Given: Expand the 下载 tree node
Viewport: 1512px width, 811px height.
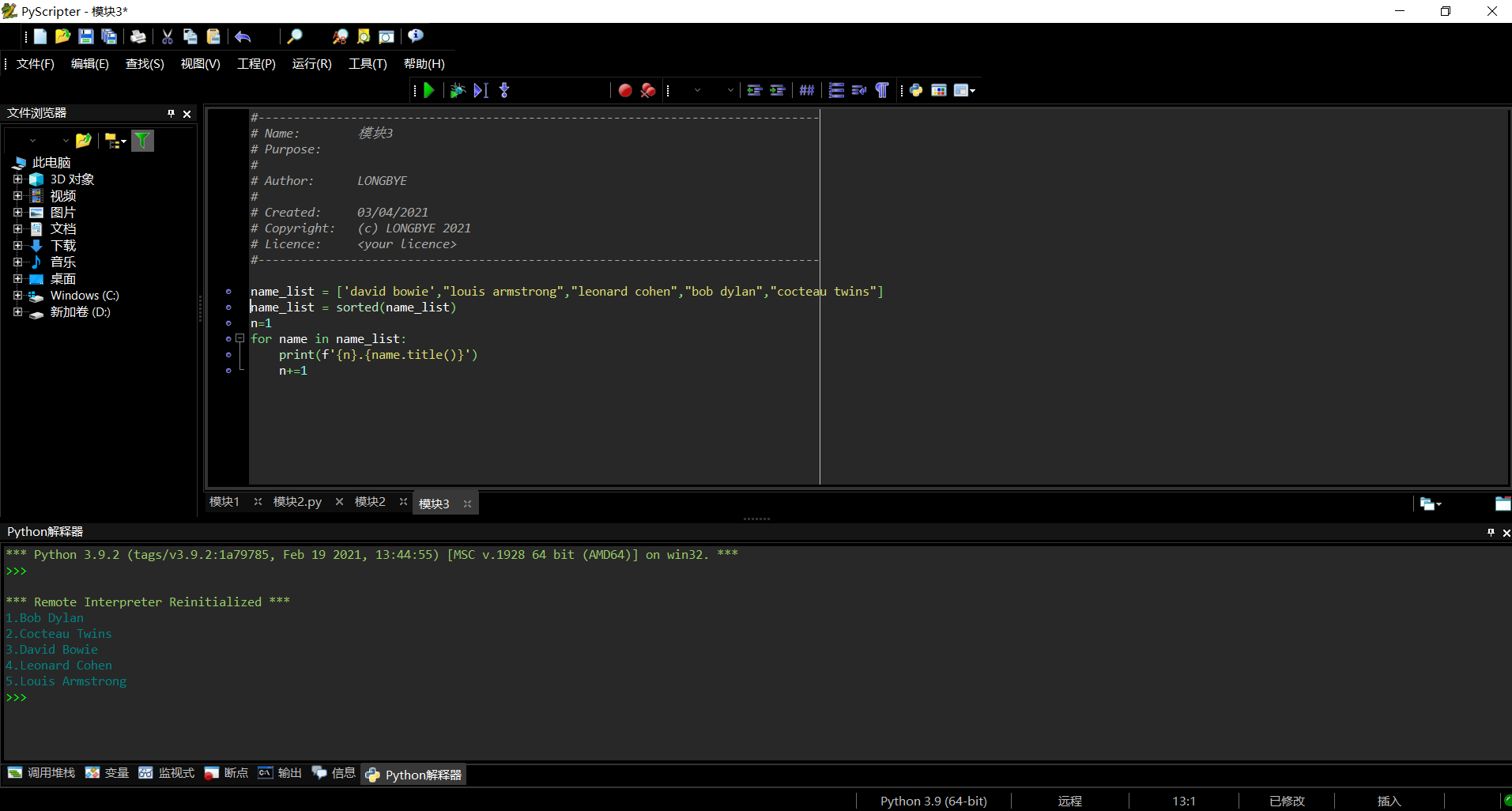Looking at the screenshot, I should point(17,246).
